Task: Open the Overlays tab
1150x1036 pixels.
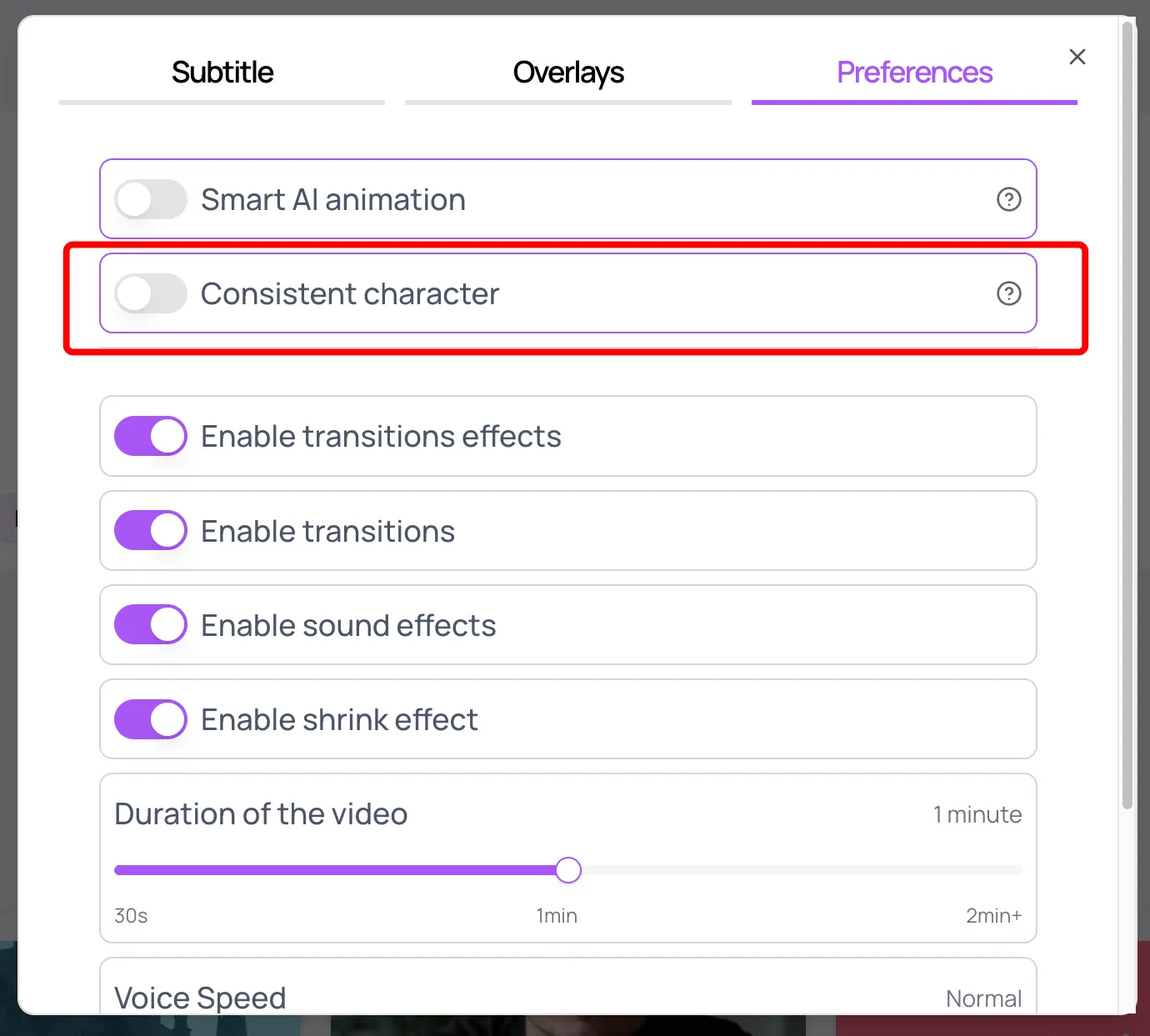Action: tap(568, 73)
